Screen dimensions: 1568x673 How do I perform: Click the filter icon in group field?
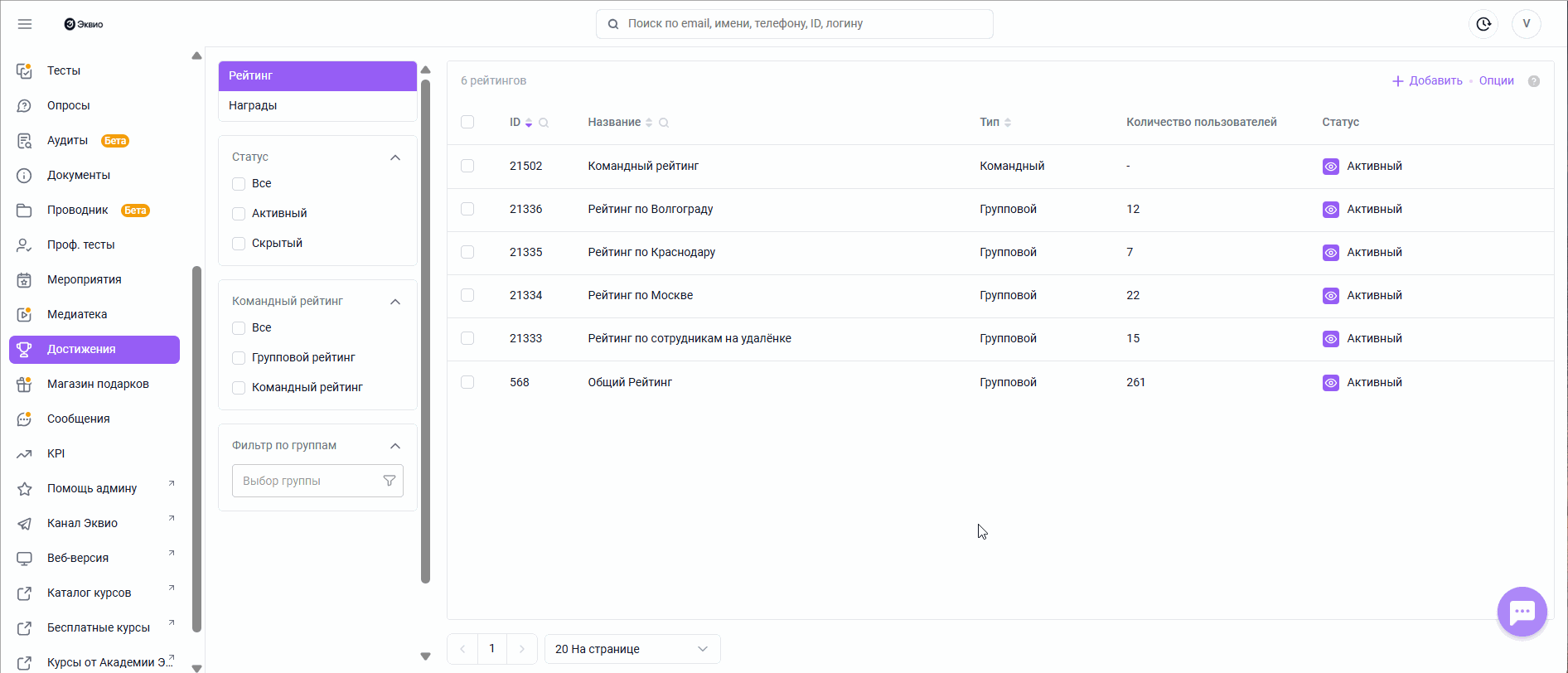pyautogui.click(x=389, y=481)
